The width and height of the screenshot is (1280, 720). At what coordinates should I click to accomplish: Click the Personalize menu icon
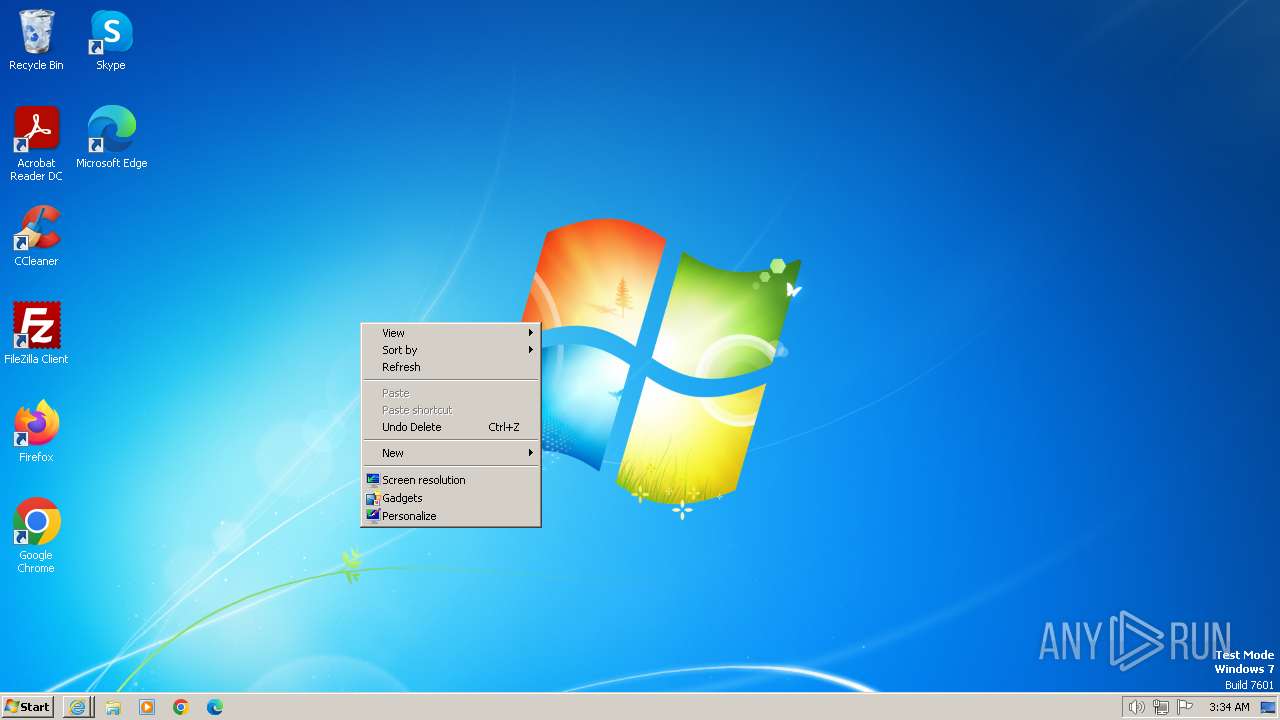point(373,516)
